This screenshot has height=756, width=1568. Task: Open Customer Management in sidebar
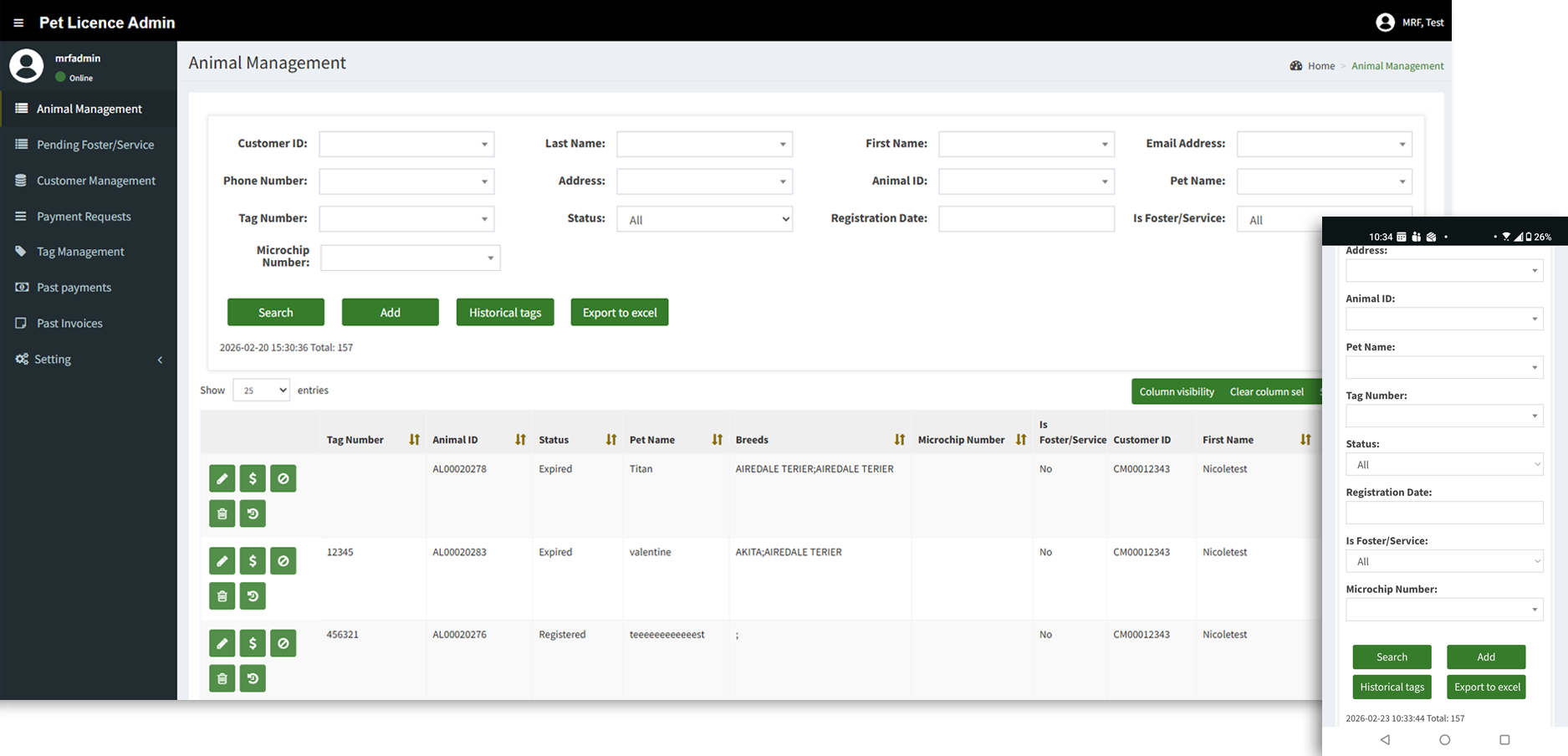tap(95, 181)
